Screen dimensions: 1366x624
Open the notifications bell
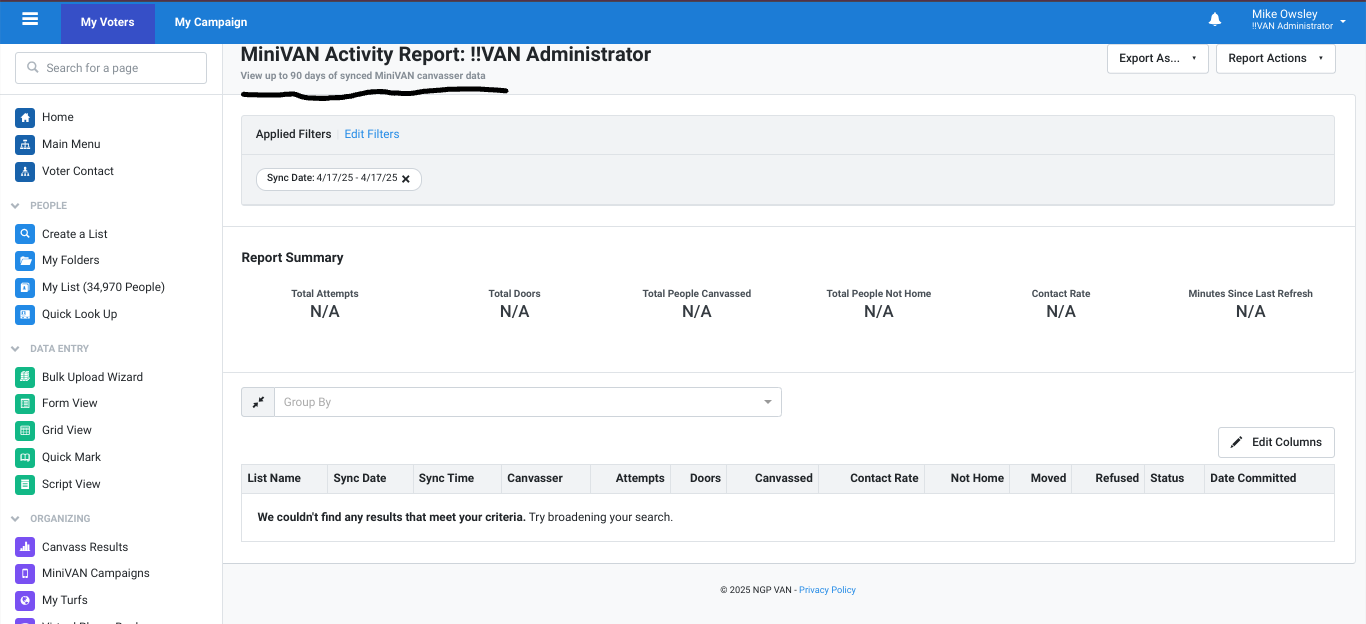tap(1215, 20)
